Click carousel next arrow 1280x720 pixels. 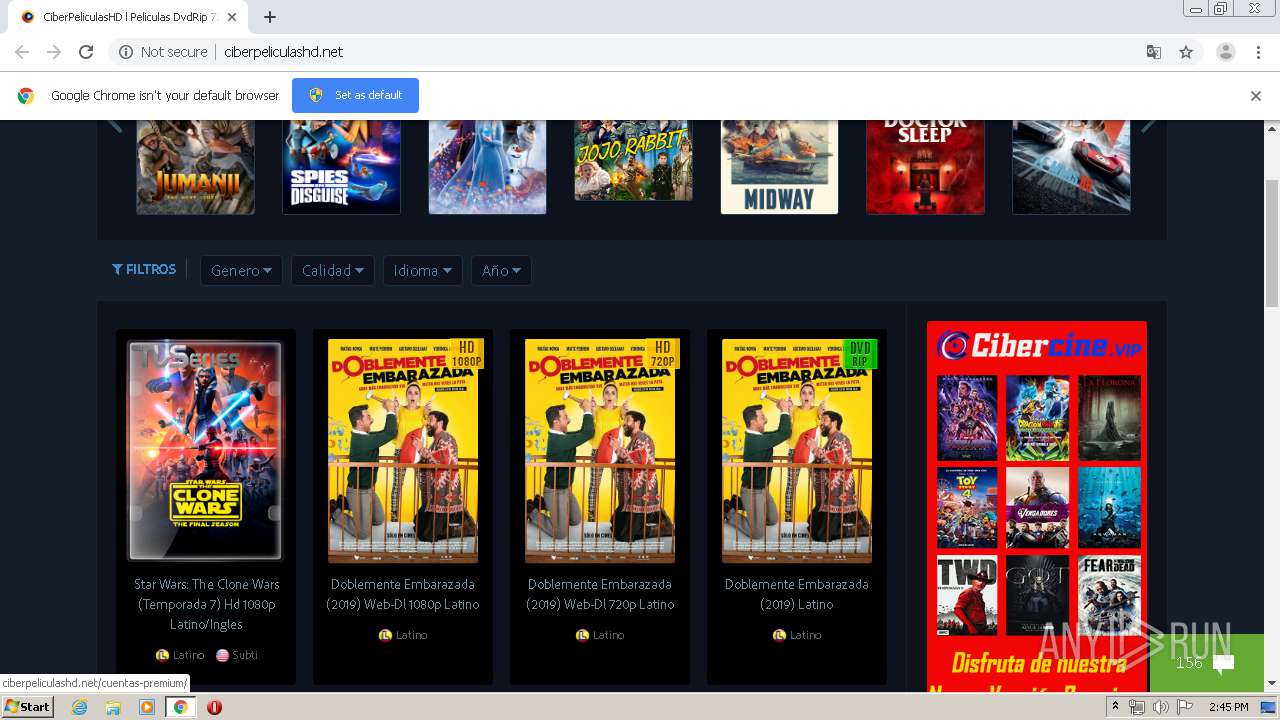click(1148, 125)
